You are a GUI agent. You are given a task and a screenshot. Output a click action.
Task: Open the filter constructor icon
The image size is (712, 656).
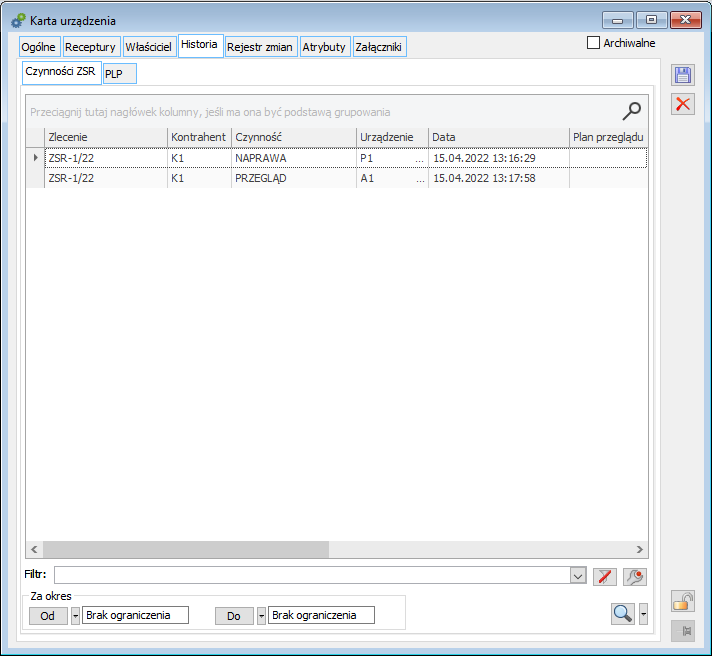[635, 575]
